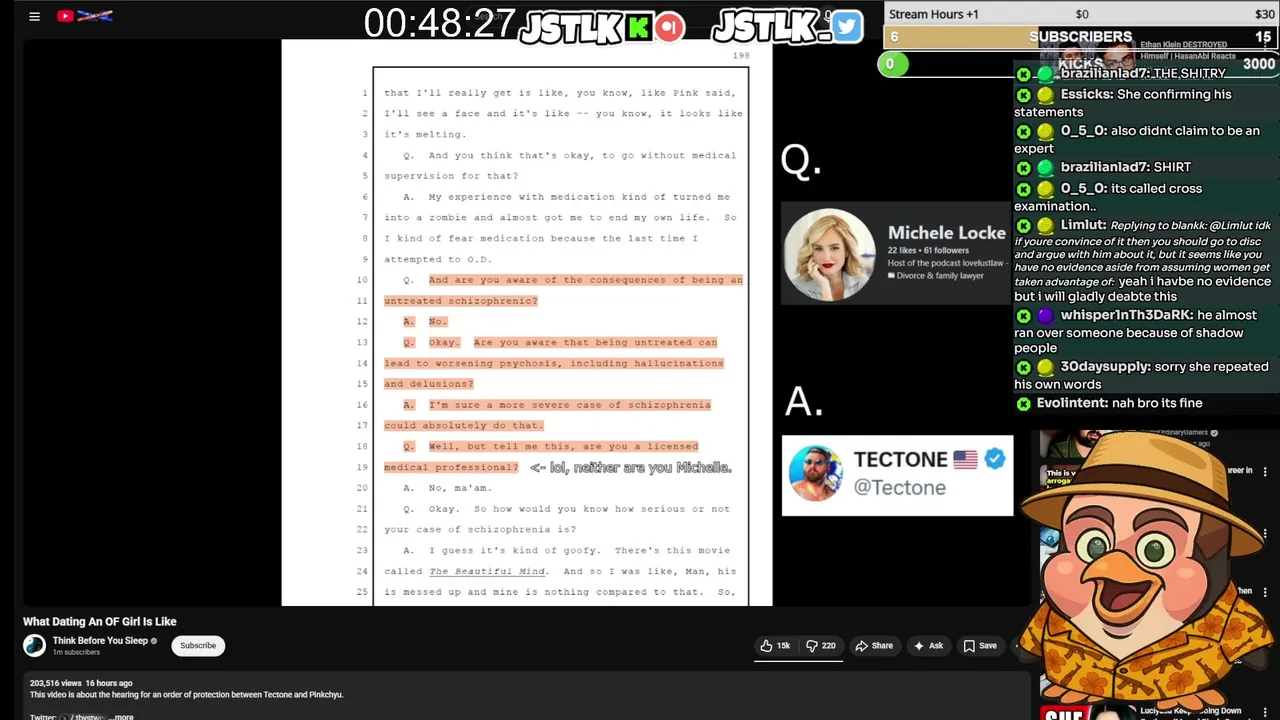Click the Tectone profile avatar
This screenshot has width=1280, height=720.
[x=815, y=473]
